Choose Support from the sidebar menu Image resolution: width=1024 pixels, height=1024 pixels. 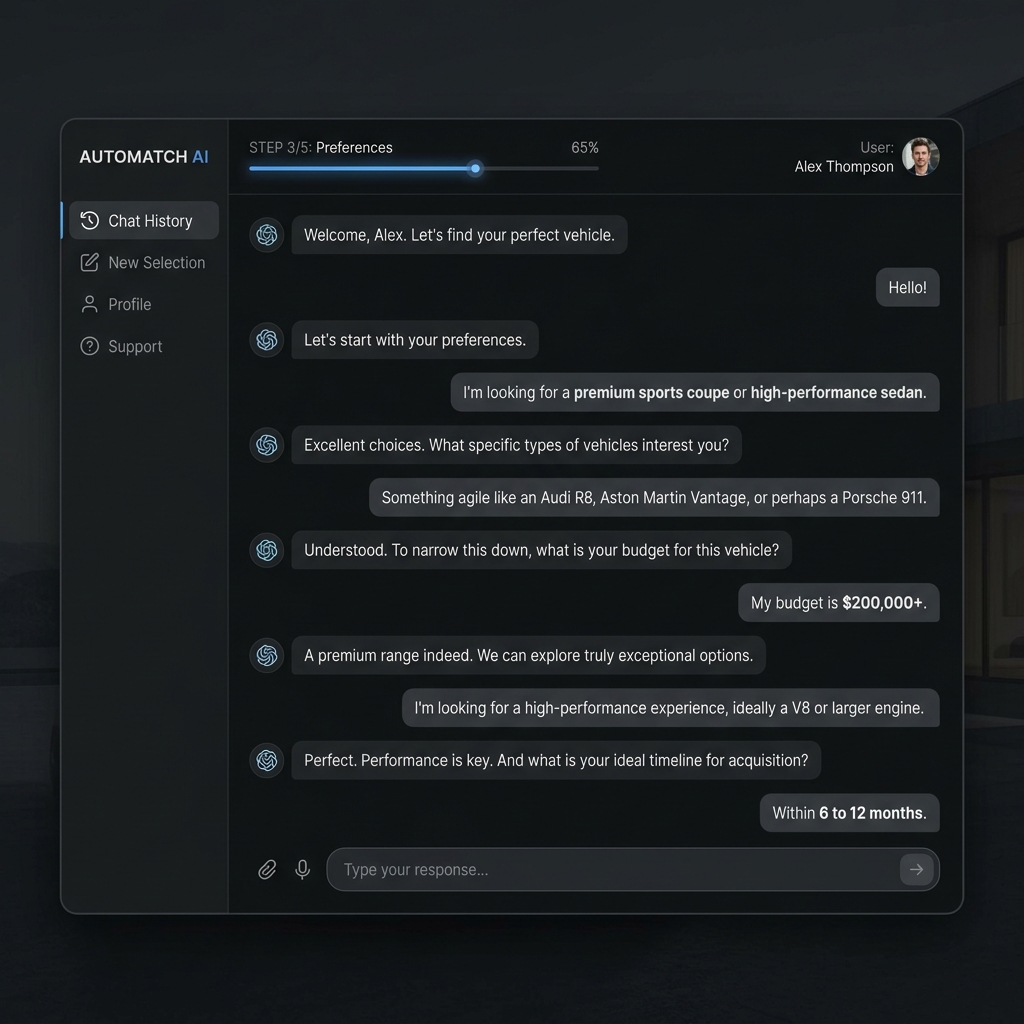[135, 346]
